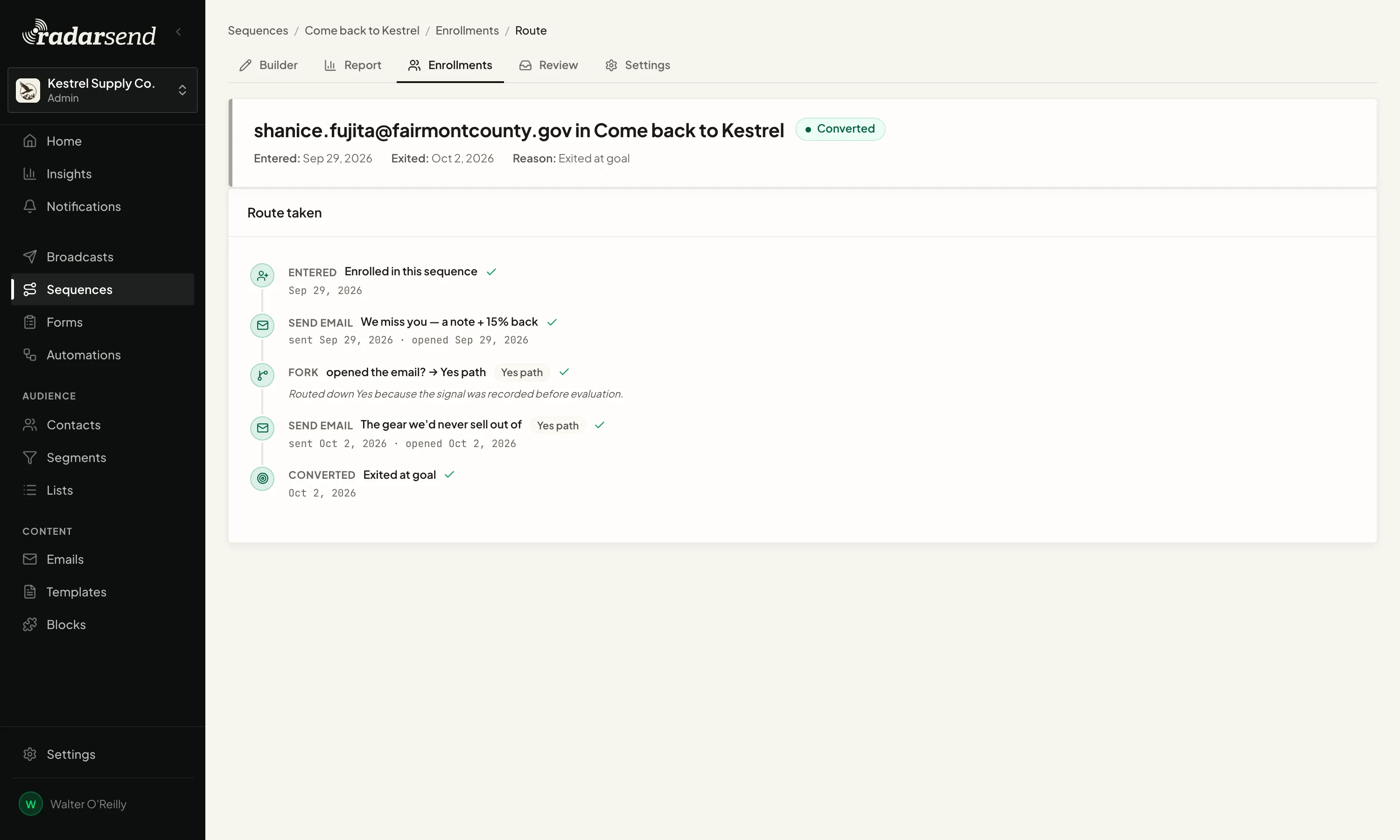Open Contacts under Audience
Image resolution: width=1400 pixels, height=840 pixels.
(x=102, y=425)
